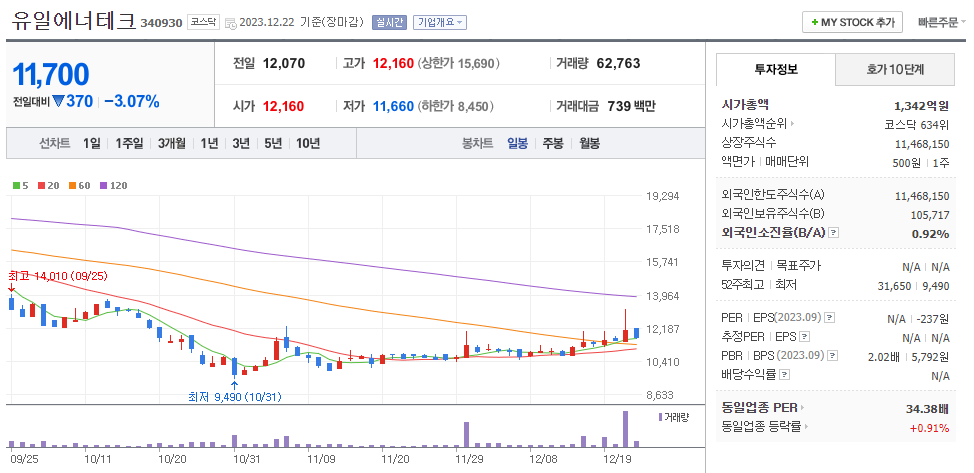974x473 pixels.
Task: Click the green plus in MY STOCK 추가
Action: [x=814, y=22]
